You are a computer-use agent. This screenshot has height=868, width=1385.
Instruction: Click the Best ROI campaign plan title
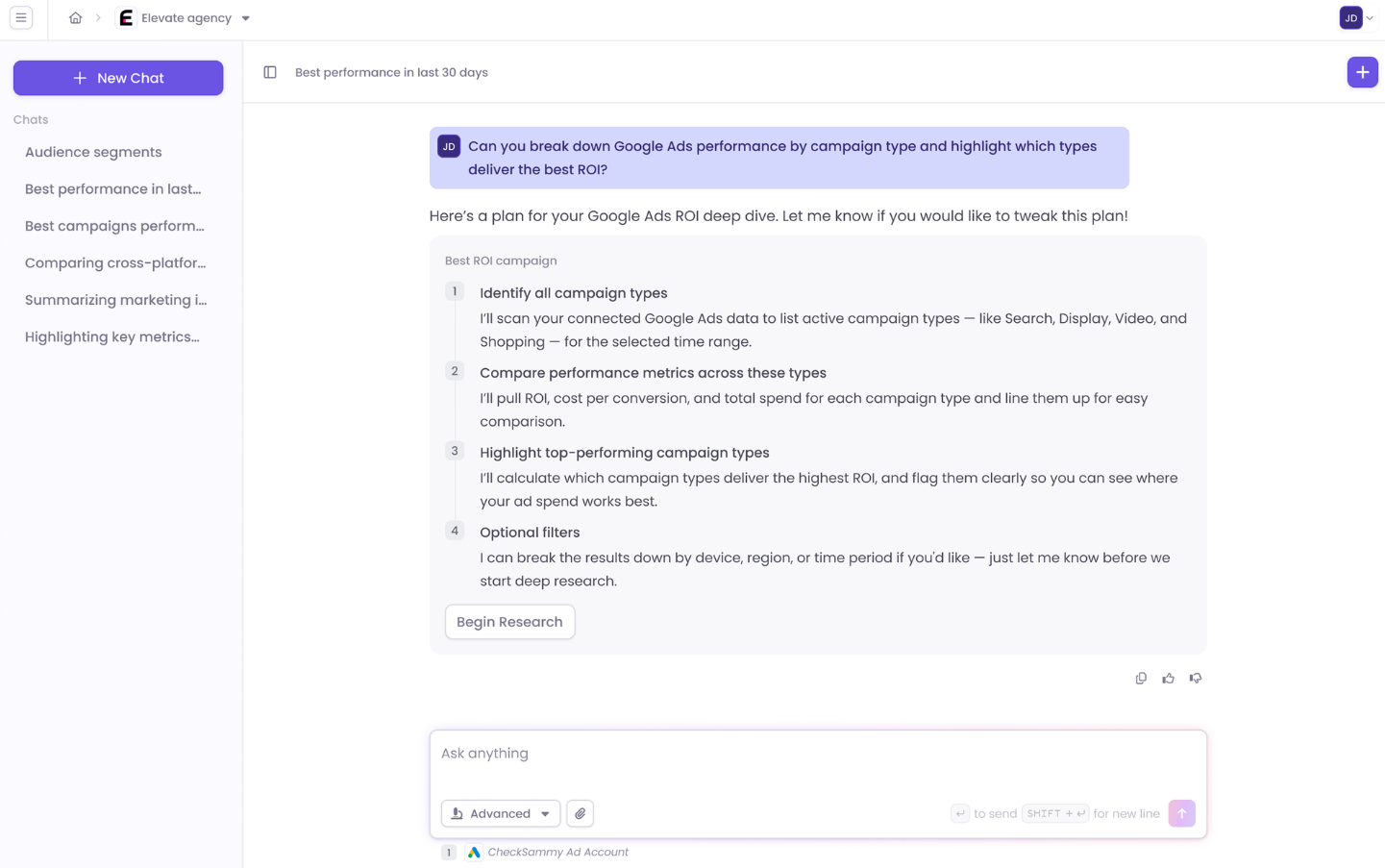tap(501, 260)
